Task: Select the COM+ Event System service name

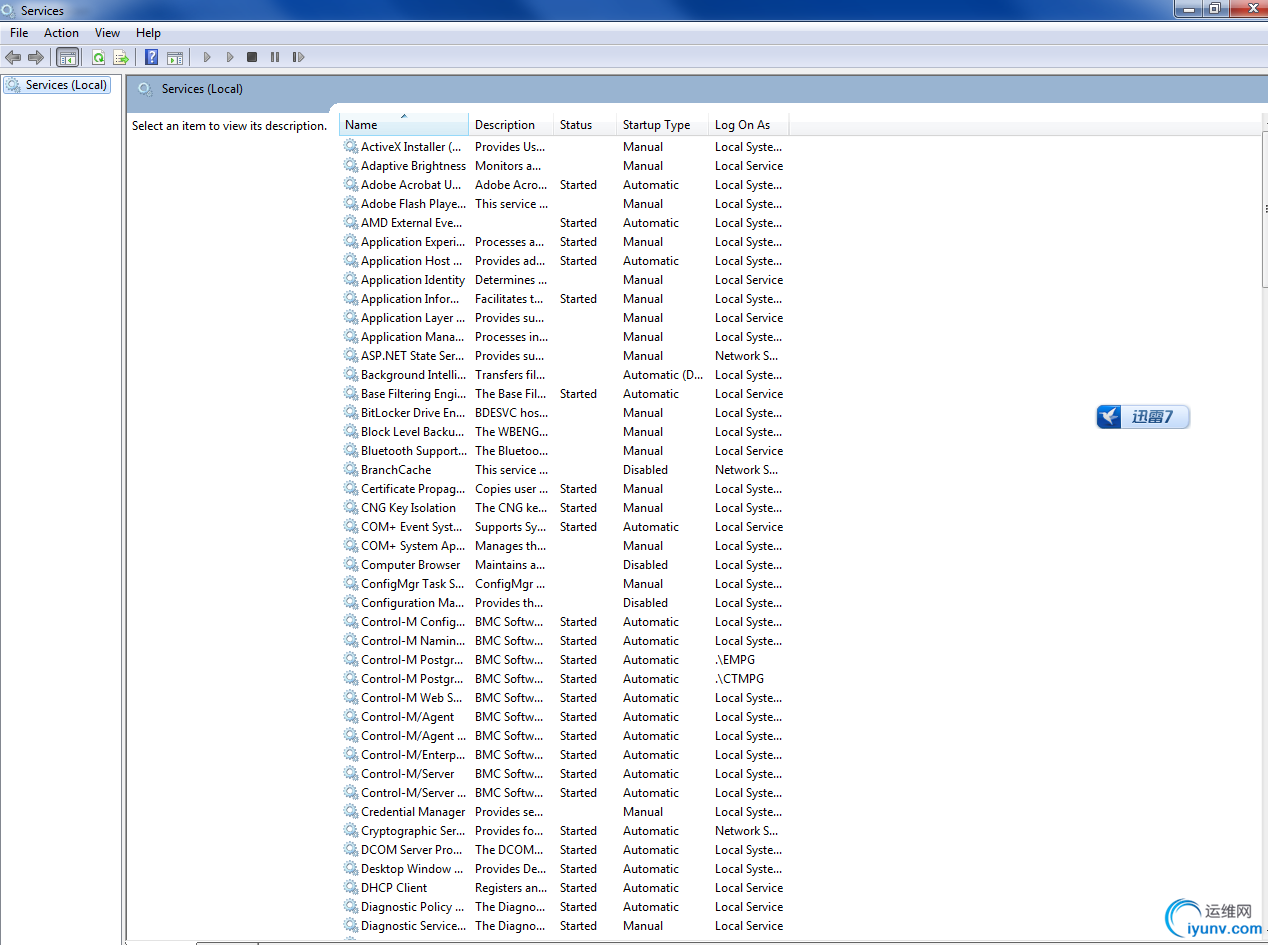Action: coord(412,526)
